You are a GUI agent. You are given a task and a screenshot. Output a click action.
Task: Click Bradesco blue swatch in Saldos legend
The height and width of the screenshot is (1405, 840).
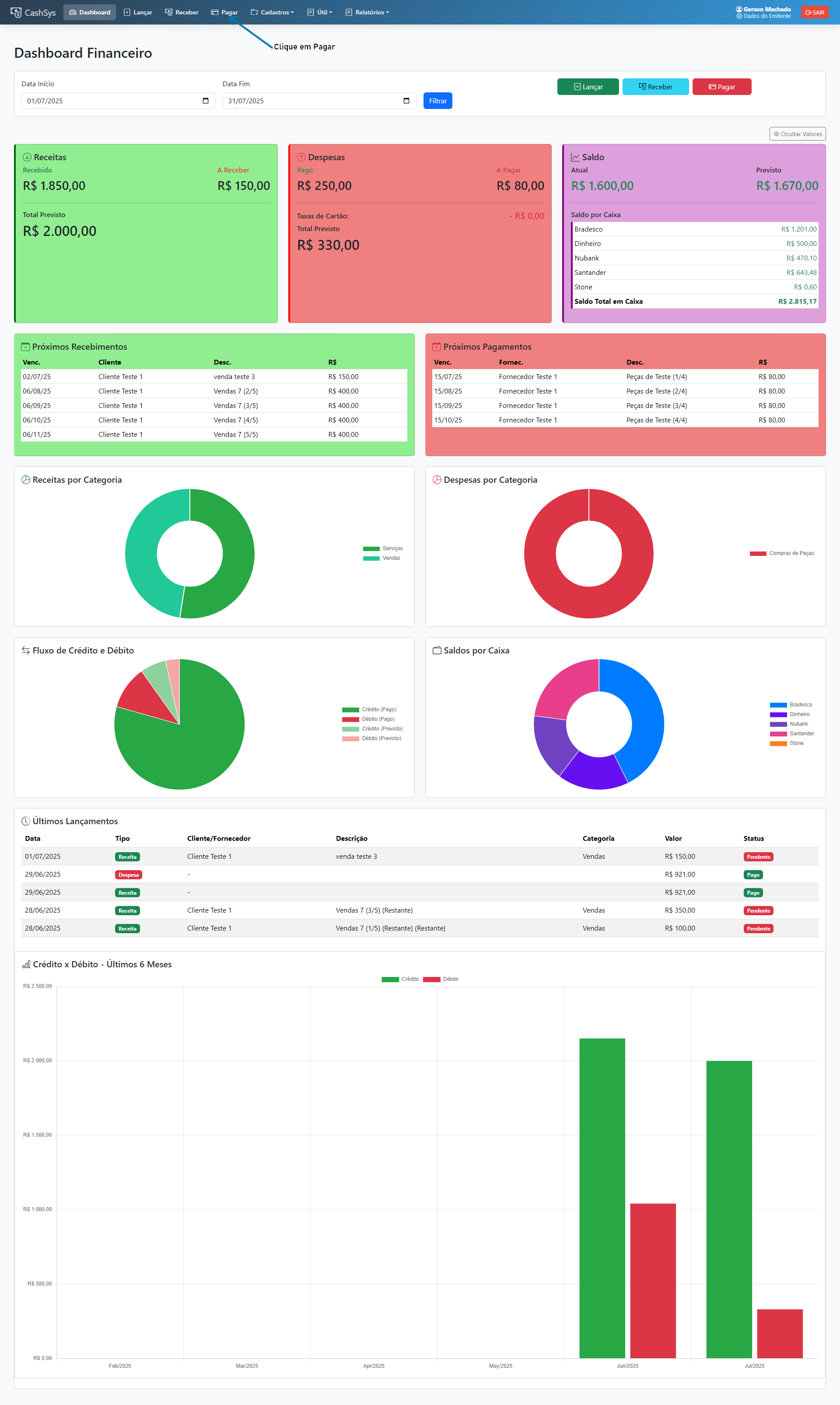[x=778, y=705]
